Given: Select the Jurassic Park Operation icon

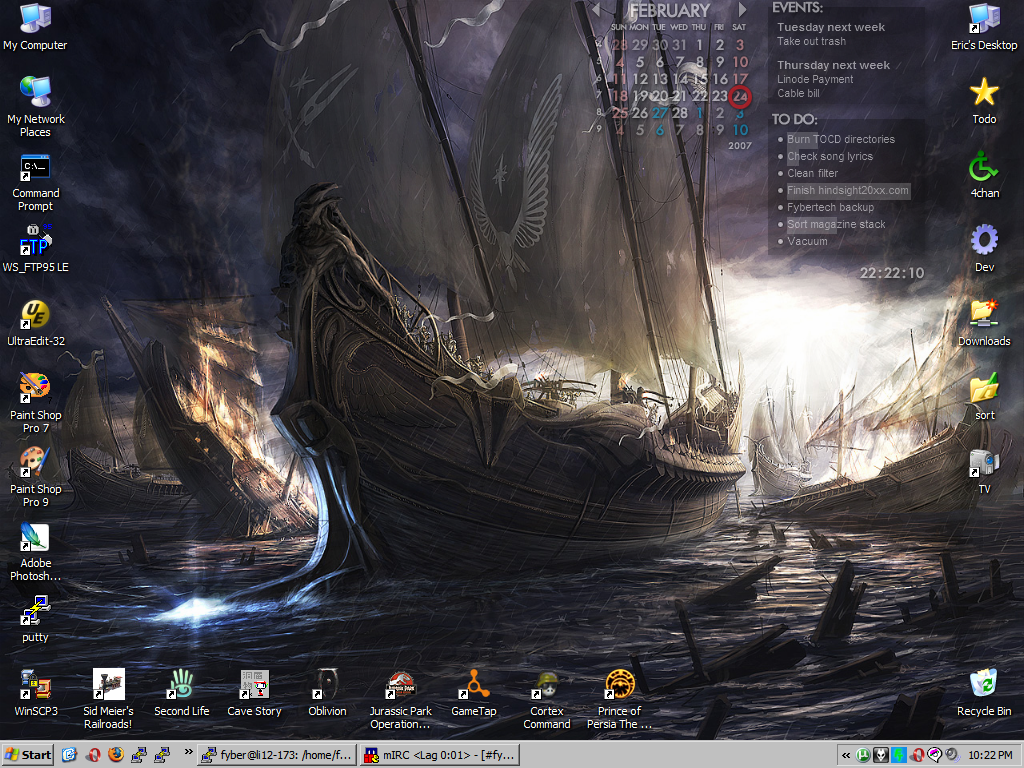Looking at the screenshot, I should [400, 699].
